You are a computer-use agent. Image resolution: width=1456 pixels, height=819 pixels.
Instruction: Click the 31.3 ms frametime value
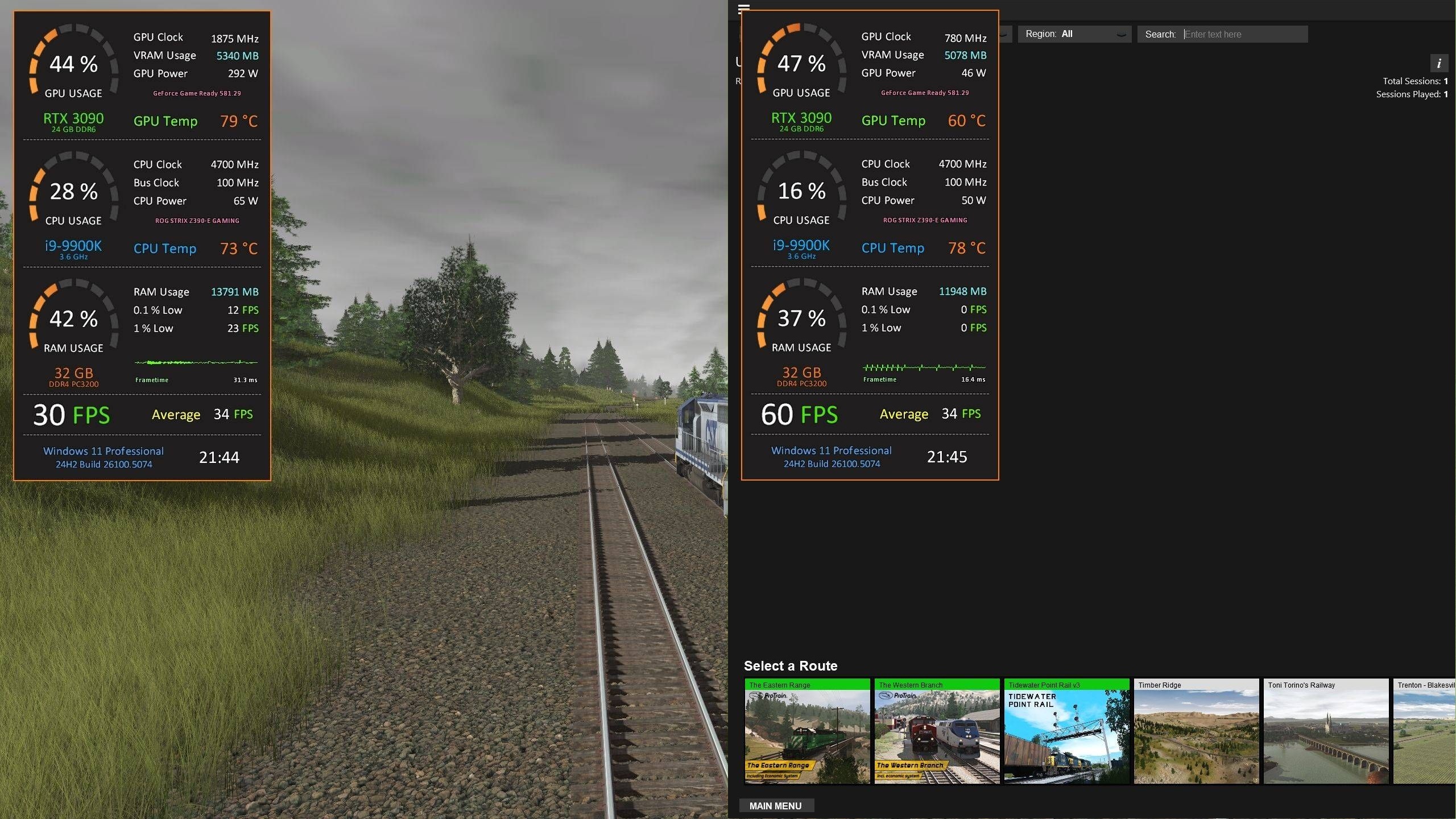(245, 380)
